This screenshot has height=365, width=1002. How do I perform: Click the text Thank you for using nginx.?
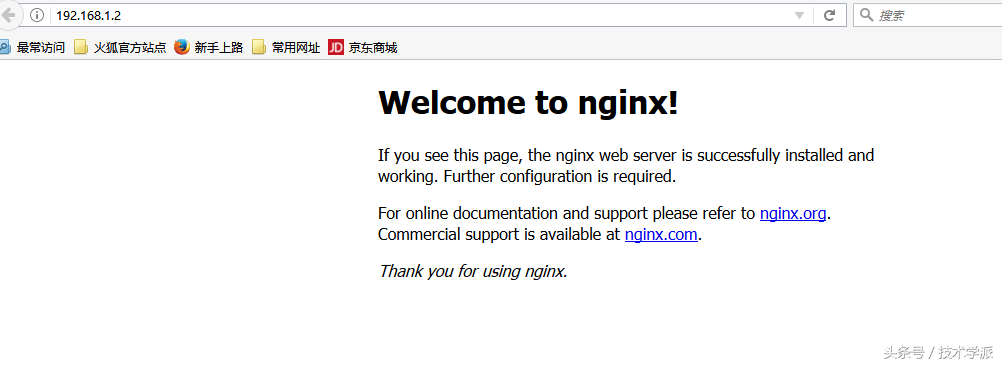click(473, 271)
